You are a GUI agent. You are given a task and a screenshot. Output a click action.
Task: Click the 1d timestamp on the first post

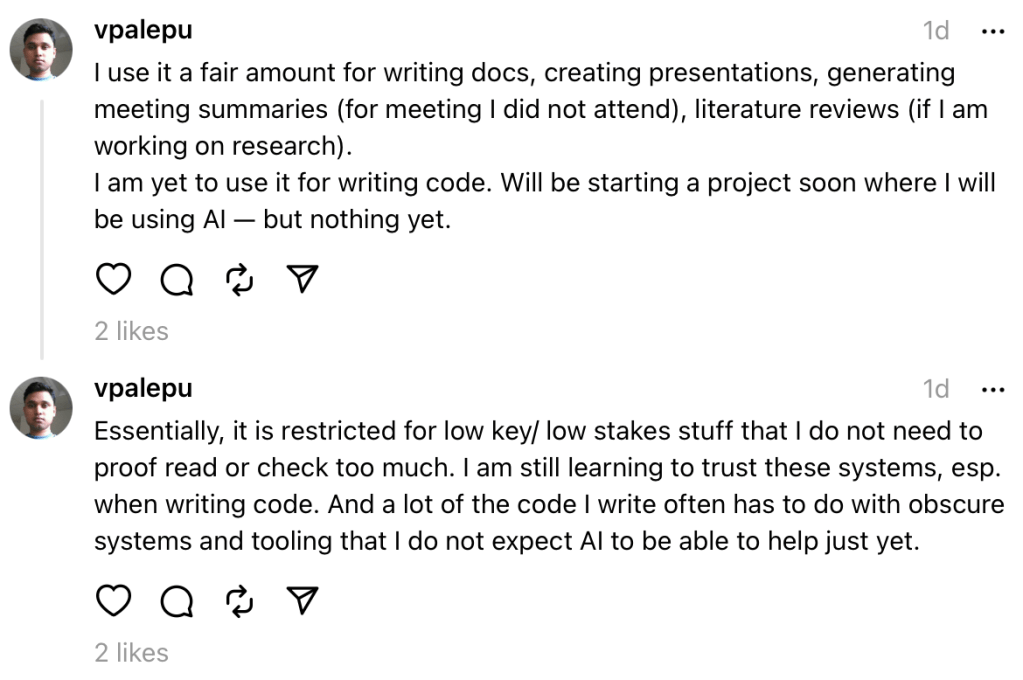936,31
